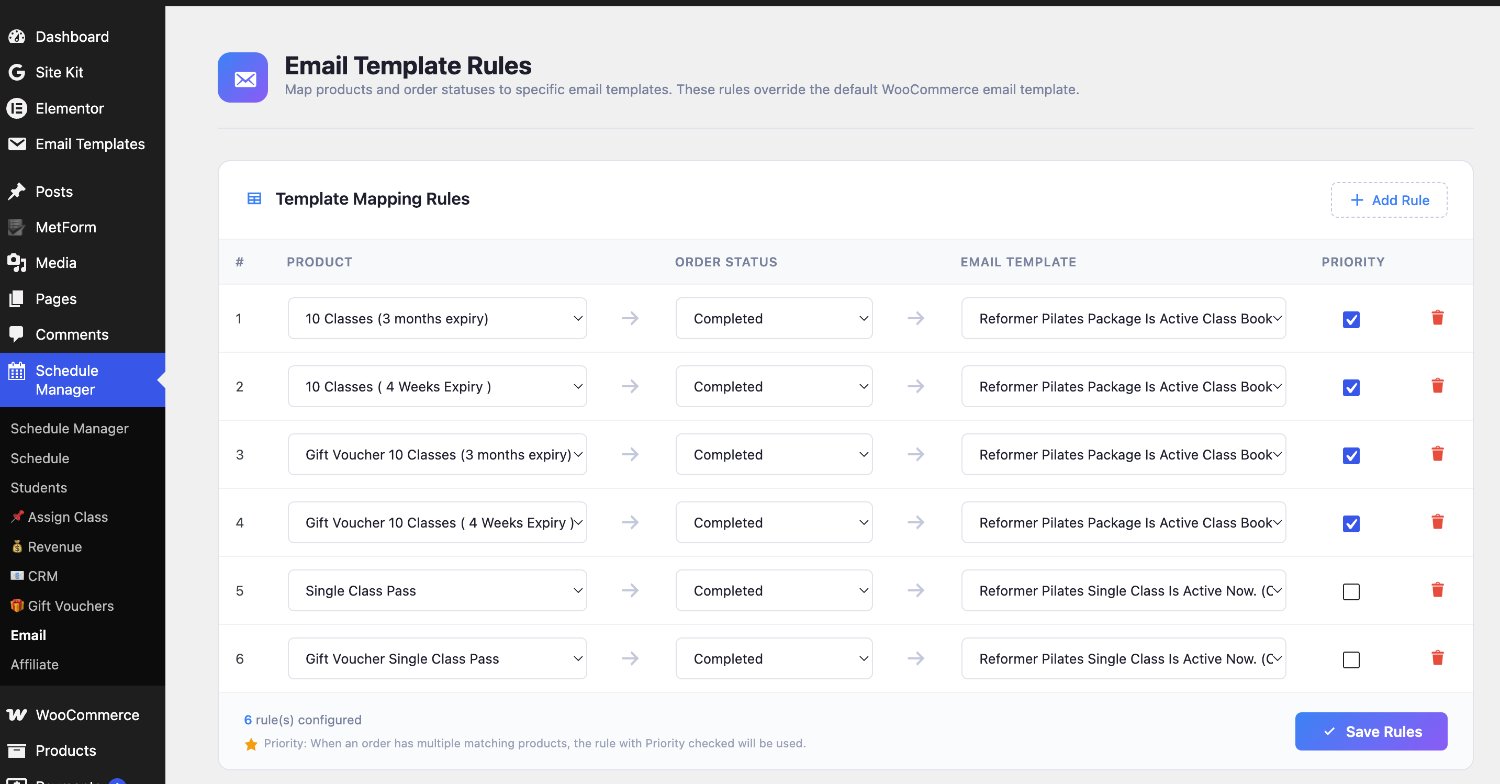1500x784 pixels.
Task: Open email template dropdown in rule 3
Action: click(1123, 454)
